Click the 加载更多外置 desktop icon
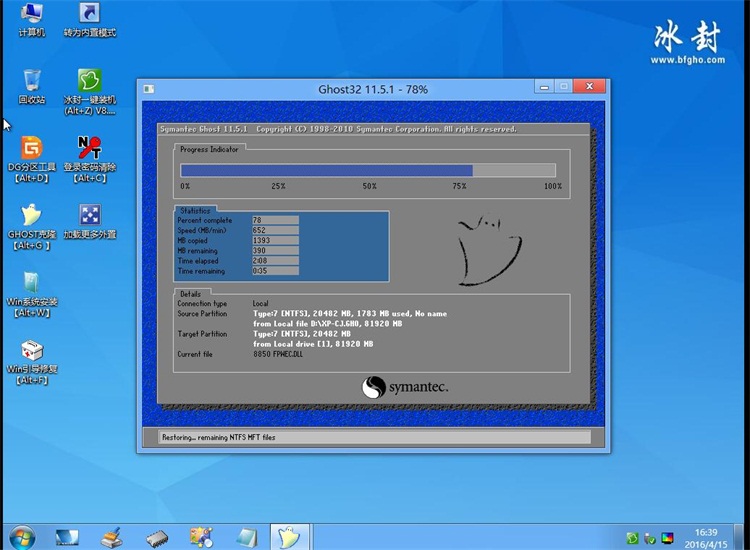 89,221
